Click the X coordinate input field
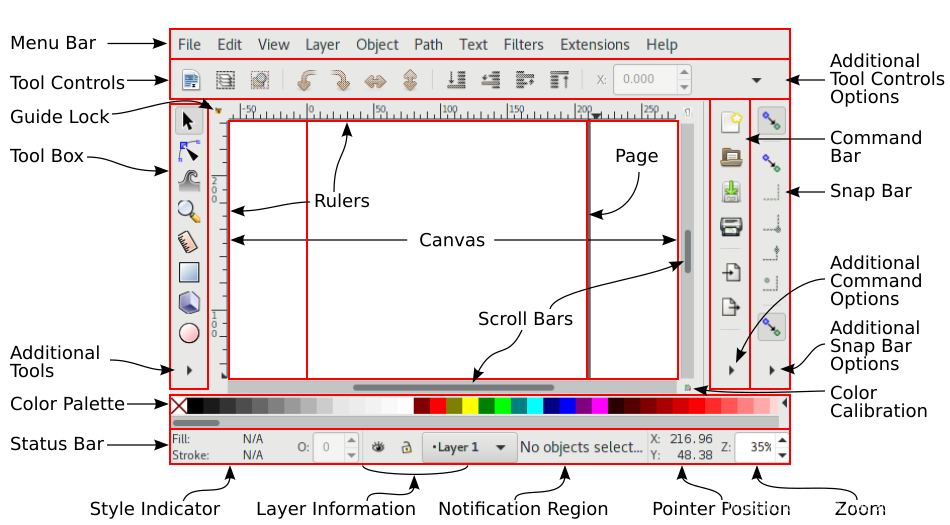This screenshot has height=525, width=950. point(645,79)
